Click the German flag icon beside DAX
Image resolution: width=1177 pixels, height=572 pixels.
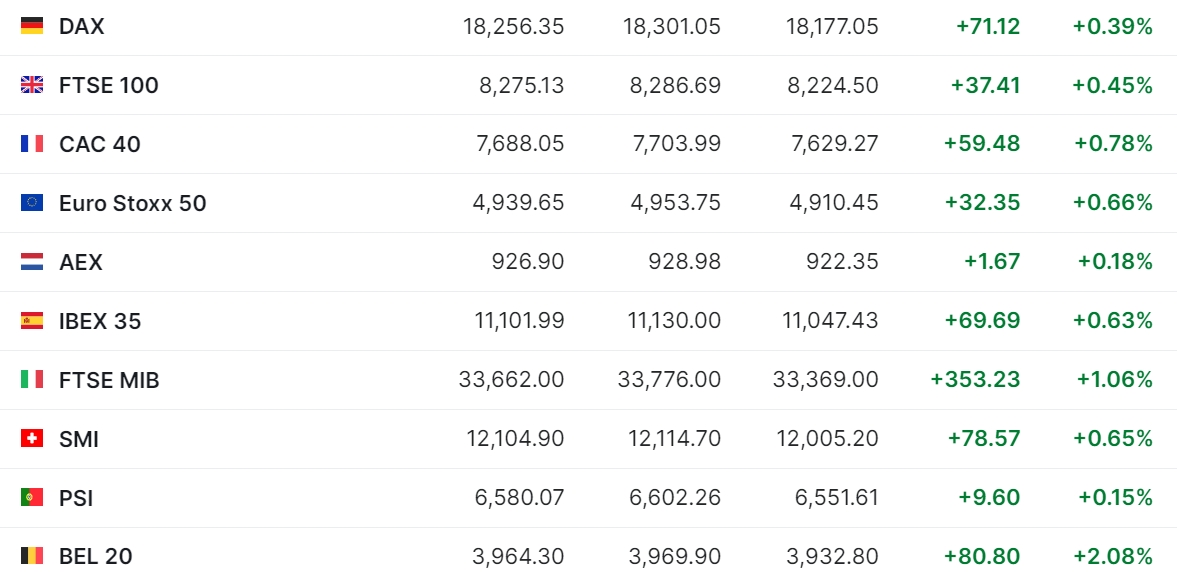point(32,26)
